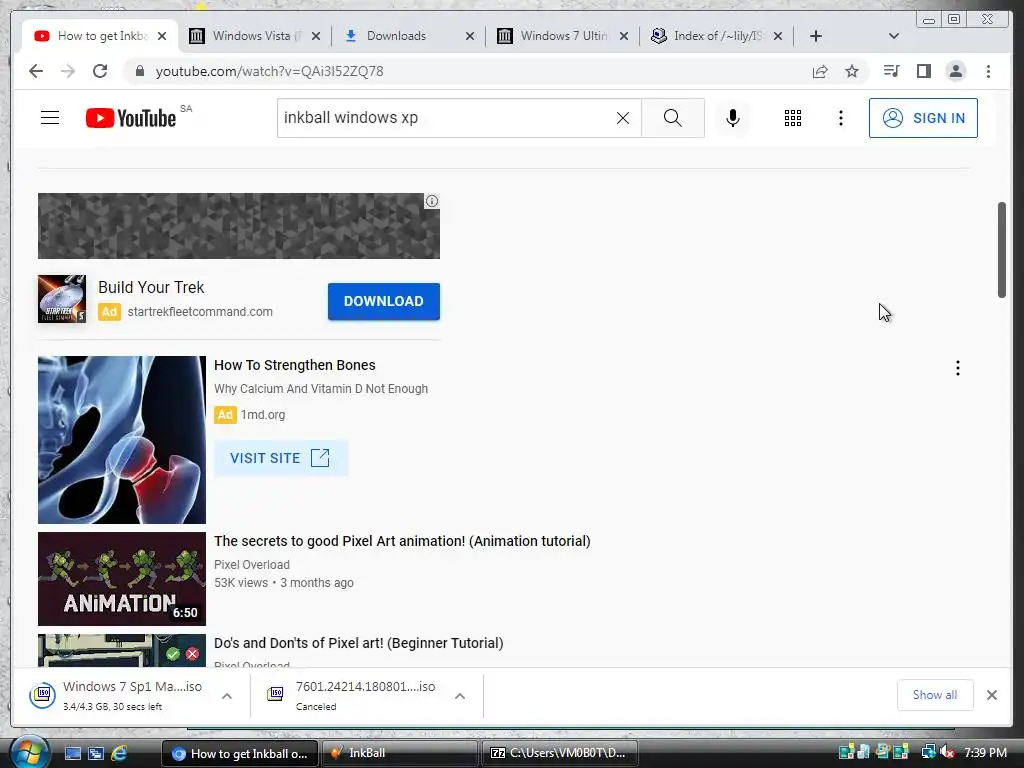
Task: Click the address bar URL
Action: pos(269,71)
